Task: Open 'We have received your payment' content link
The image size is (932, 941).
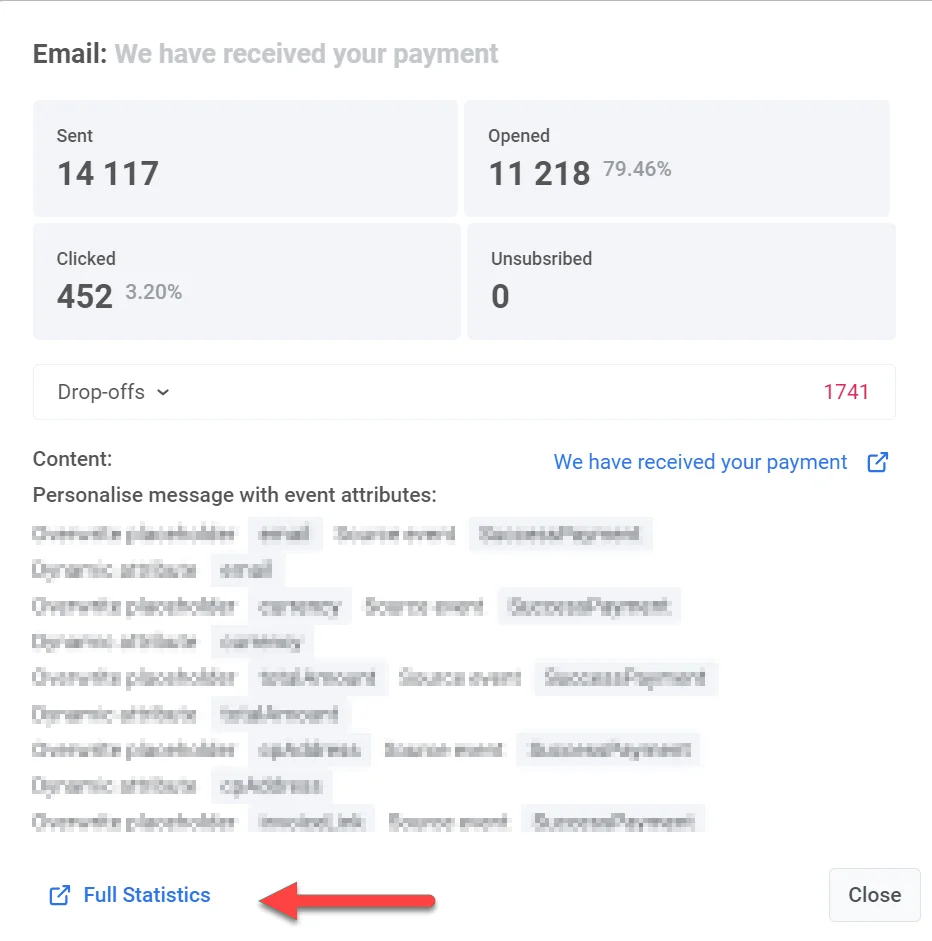Action: click(x=700, y=462)
